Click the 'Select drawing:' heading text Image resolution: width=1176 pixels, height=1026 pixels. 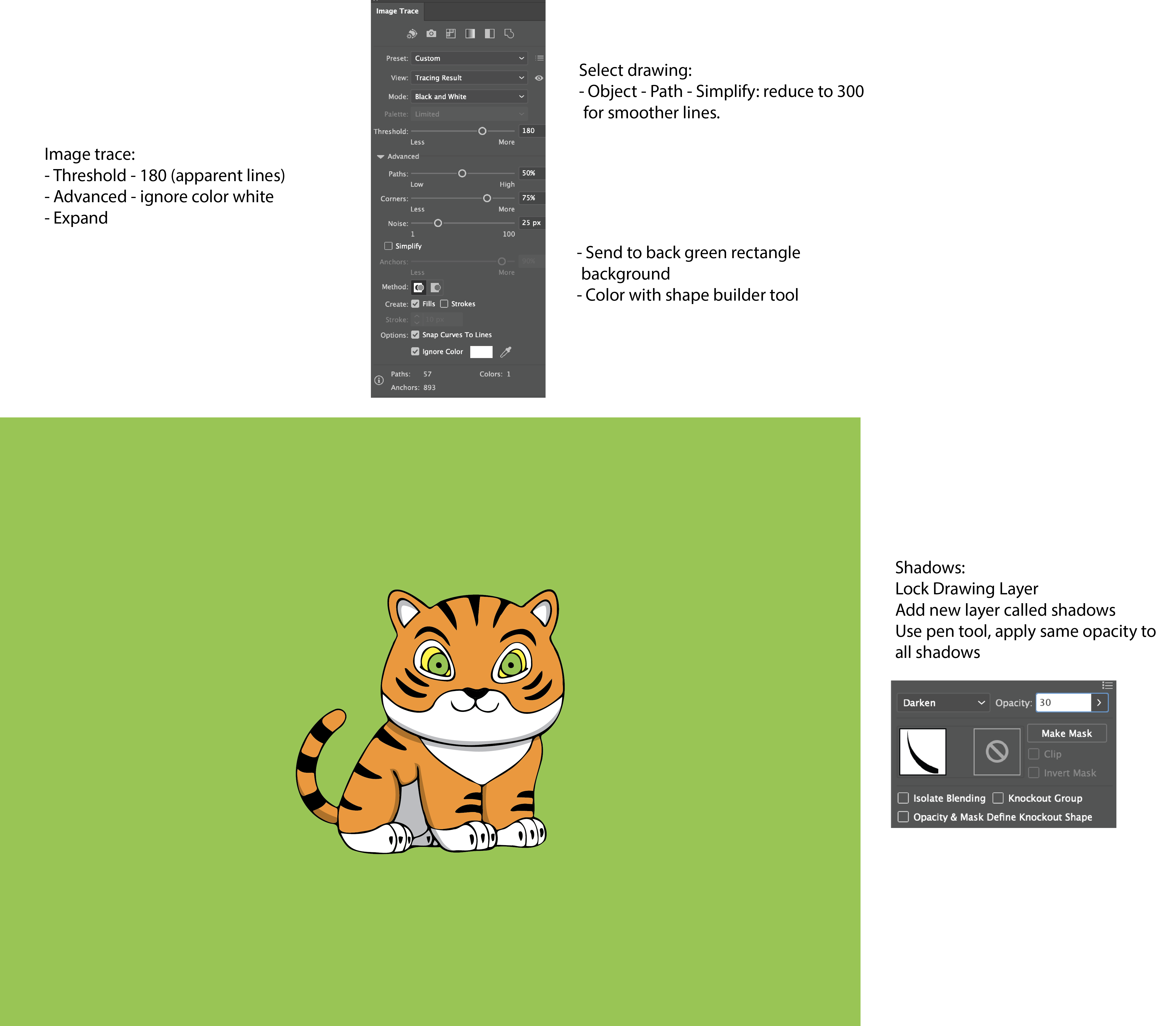[x=635, y=70]
